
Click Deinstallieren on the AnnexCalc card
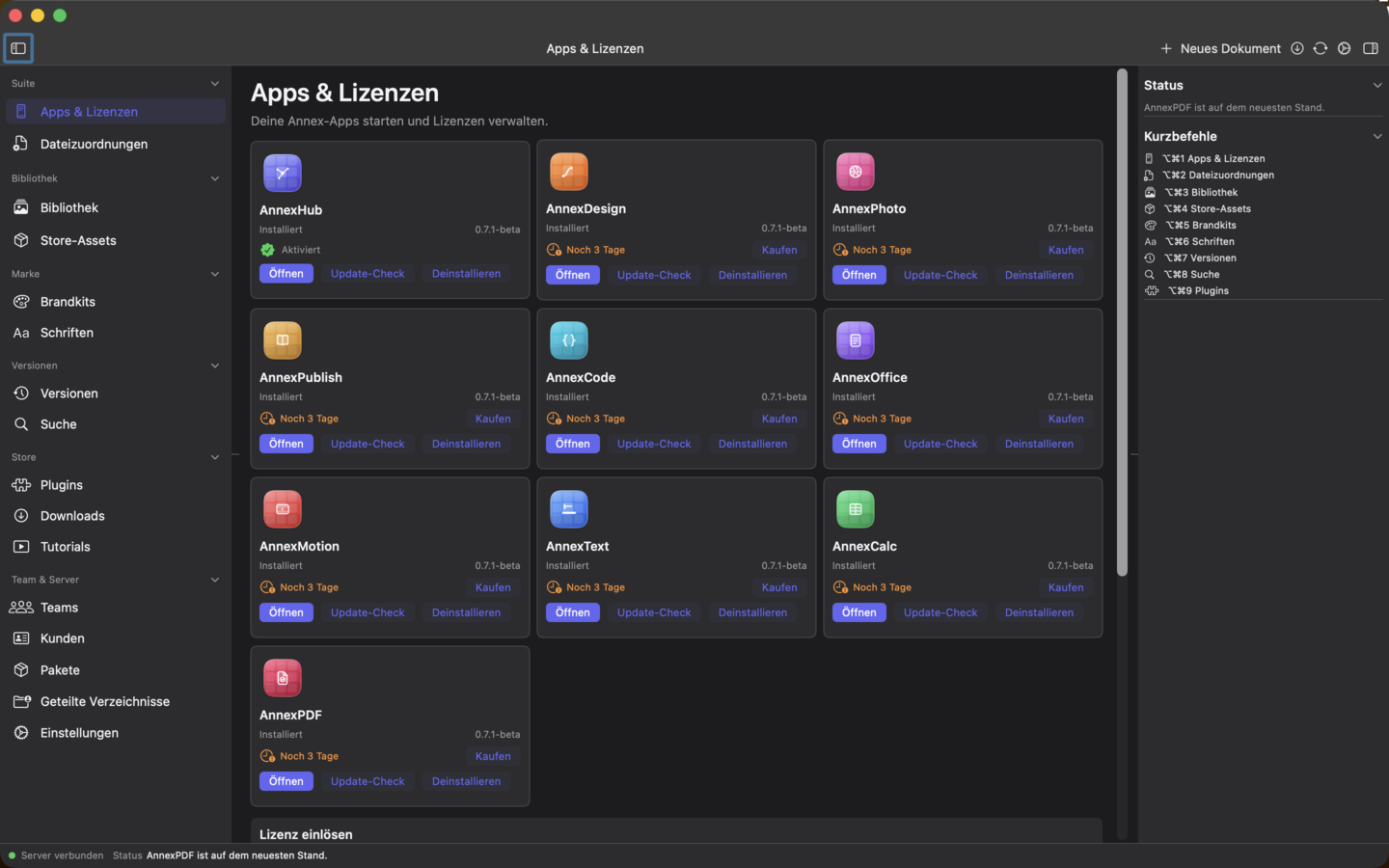click(x=1039, y=612)
